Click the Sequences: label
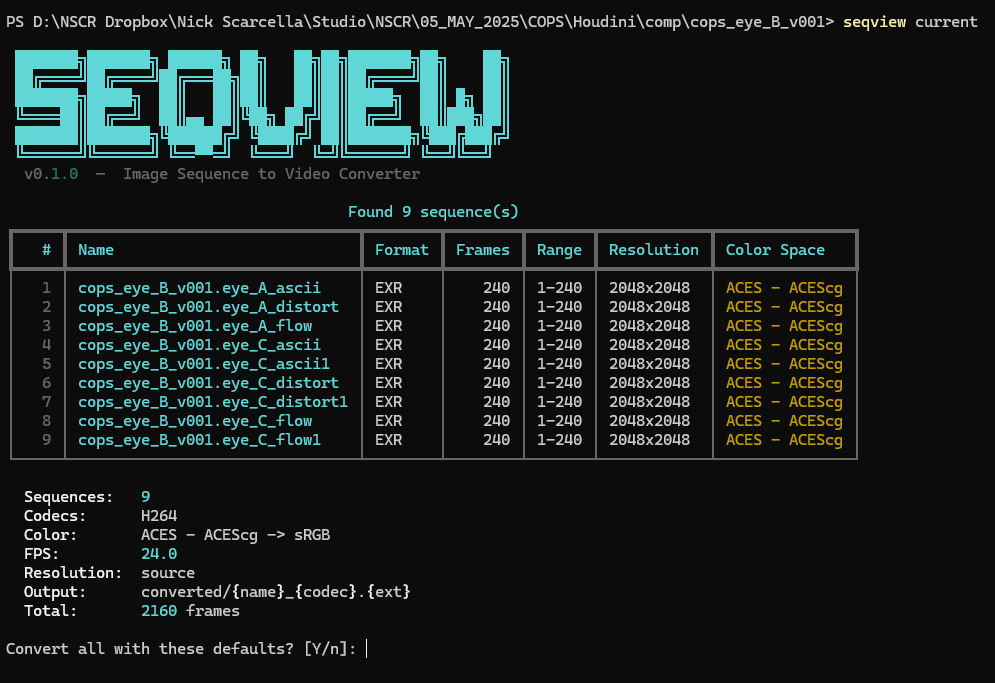The height and width of the screenshot is (683, 995). (69, 497)
